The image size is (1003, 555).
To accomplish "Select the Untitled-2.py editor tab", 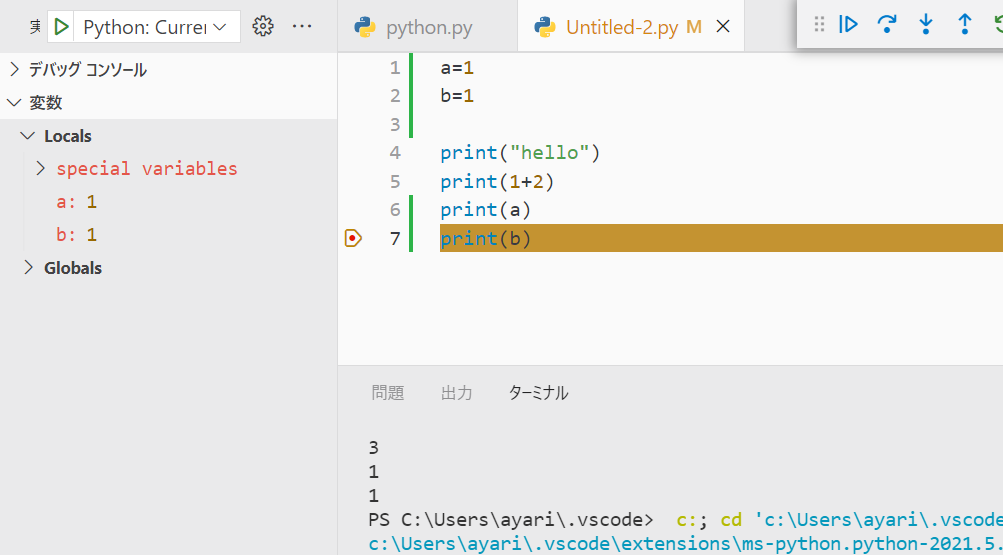I will [x=631, y=27].
